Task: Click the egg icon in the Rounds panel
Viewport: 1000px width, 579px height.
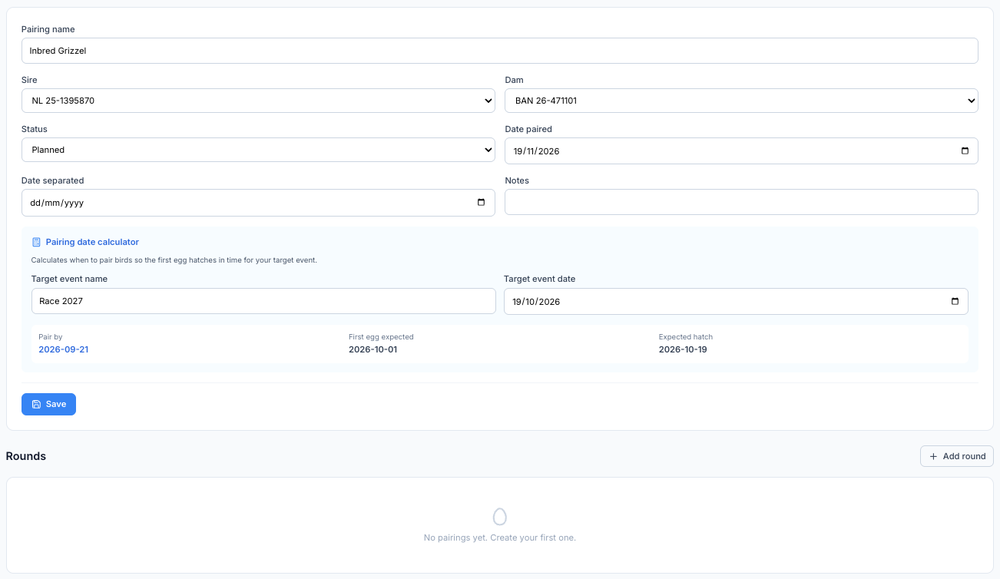Action: click(500, 517)
